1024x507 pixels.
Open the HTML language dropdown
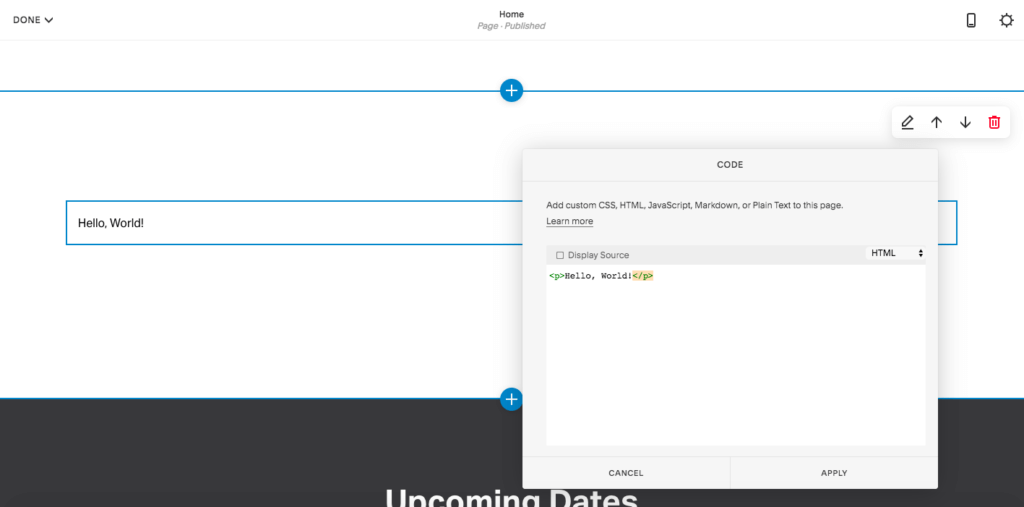coord(895,254)
